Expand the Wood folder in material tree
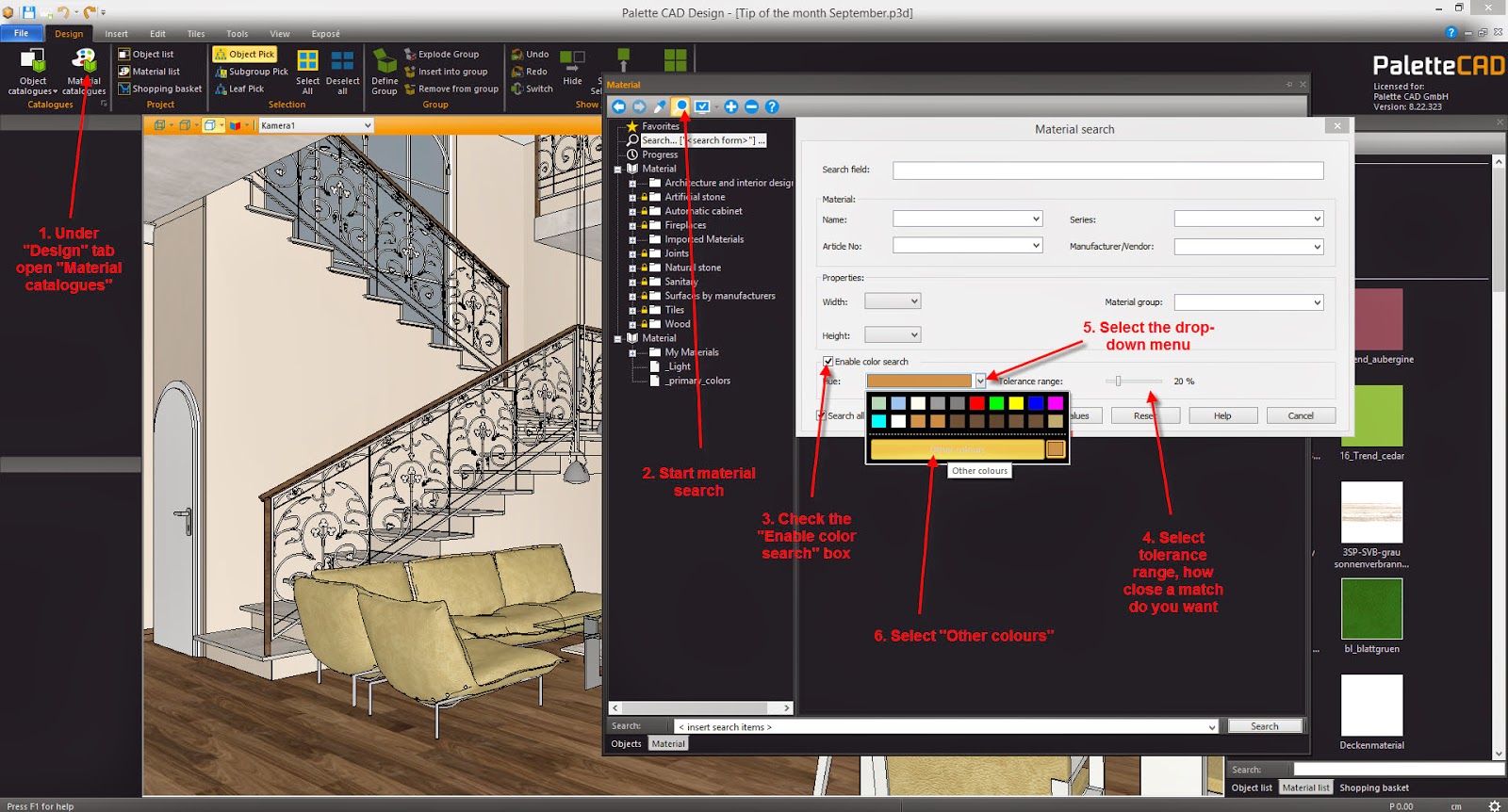This screenshot has width=1508, height=812. [x=631, y=324]
